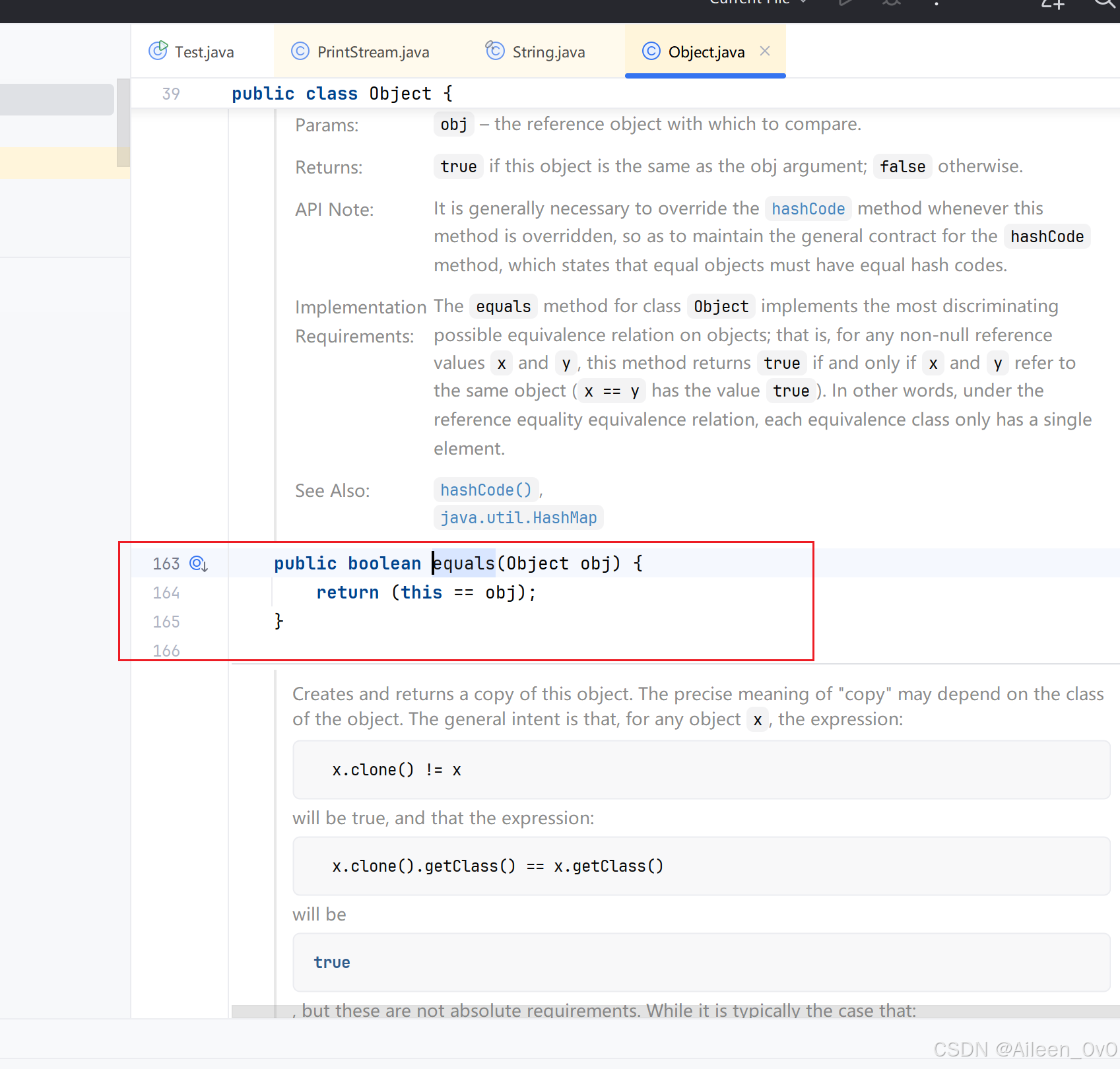The width and height of the screenshot is (1120, 1069).
Task: Click the 'obj' parameter chip in Params
Action: click(x=453, y=124)
